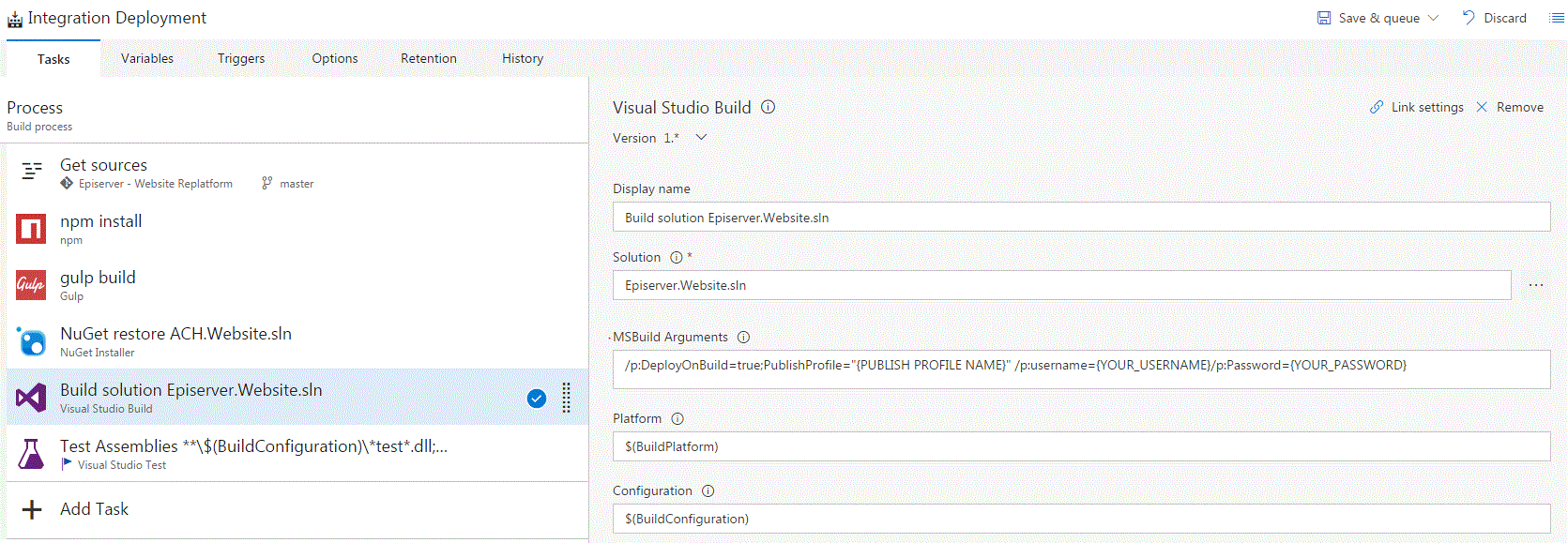Click the Solution info icon

[676, 257]
